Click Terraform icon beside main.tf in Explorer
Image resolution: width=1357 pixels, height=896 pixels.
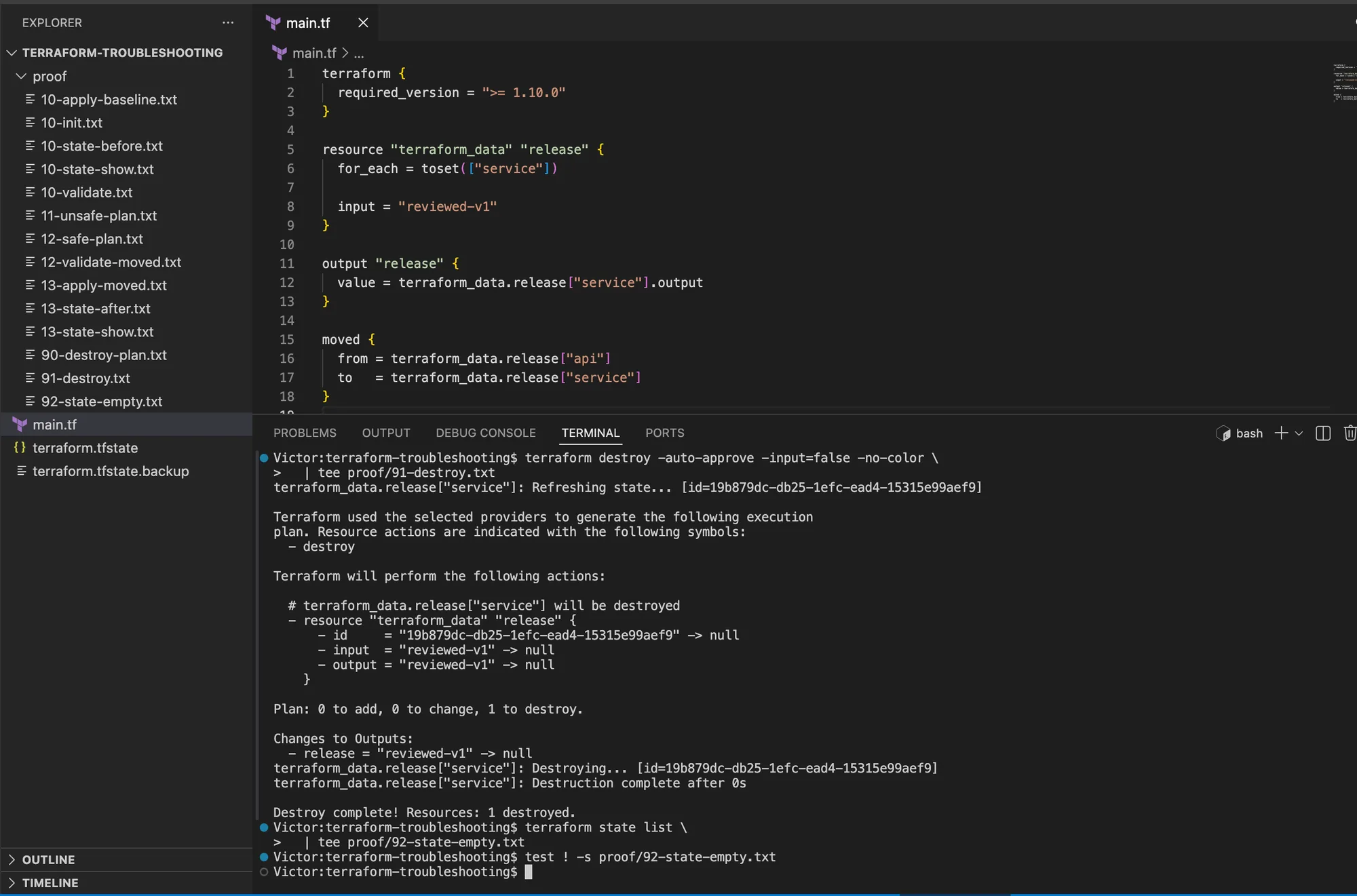(x=20, y=425)
